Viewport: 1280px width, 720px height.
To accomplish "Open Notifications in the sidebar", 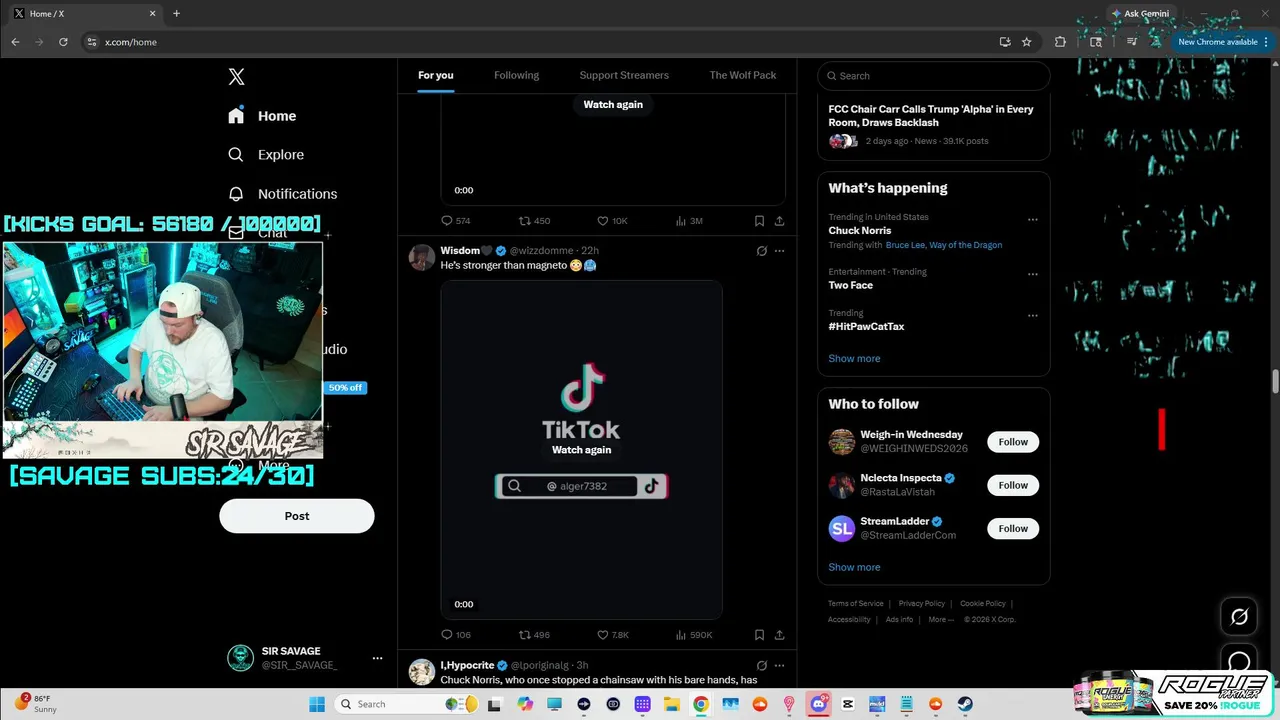I will pos(283,194).
